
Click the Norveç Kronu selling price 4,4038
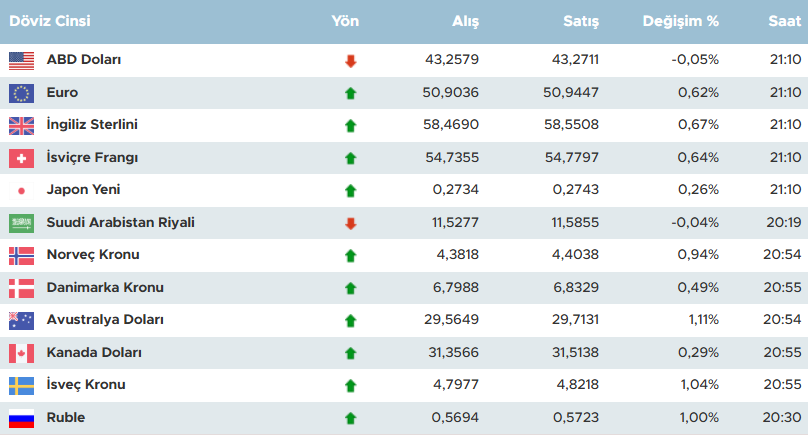pos(575,255)
